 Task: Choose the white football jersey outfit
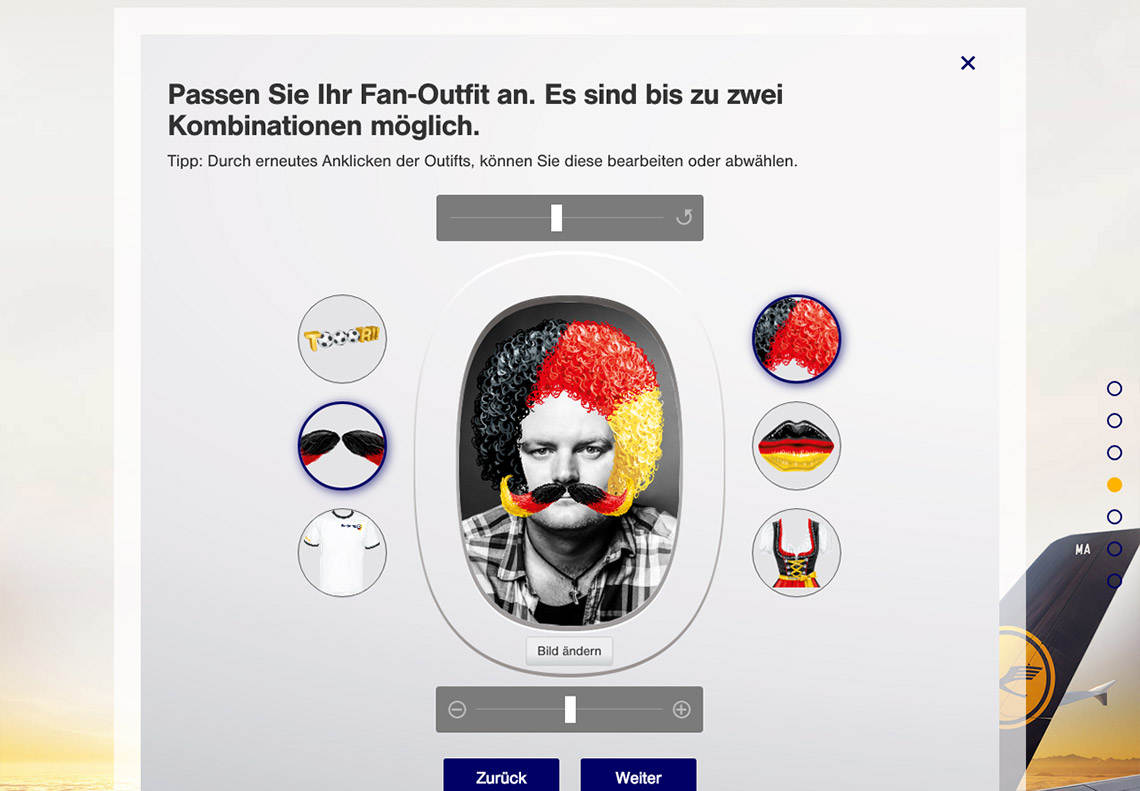tap(342, 553)
